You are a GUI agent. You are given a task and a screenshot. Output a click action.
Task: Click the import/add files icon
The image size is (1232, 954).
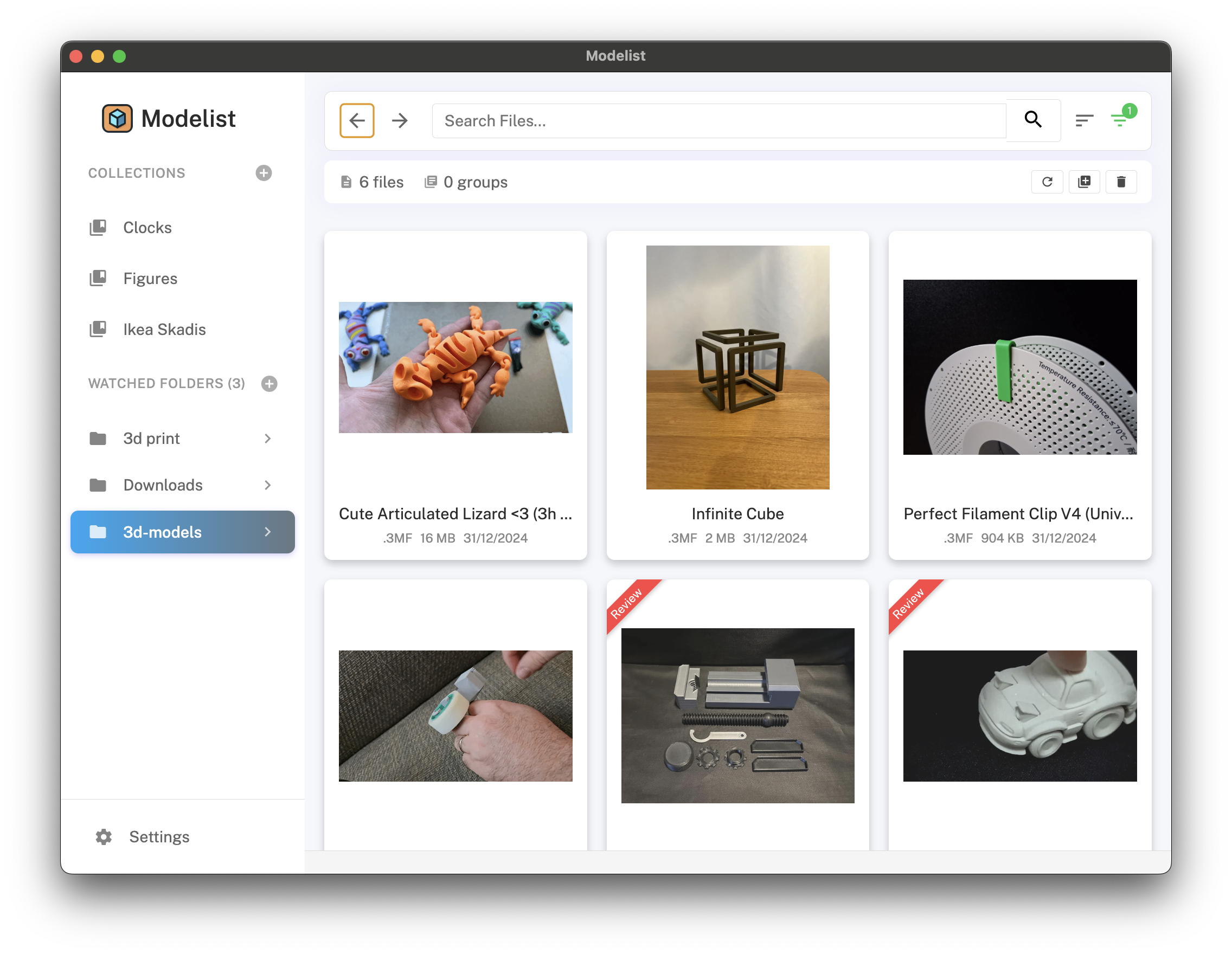pyautogui.click(x=1085, y=181)
